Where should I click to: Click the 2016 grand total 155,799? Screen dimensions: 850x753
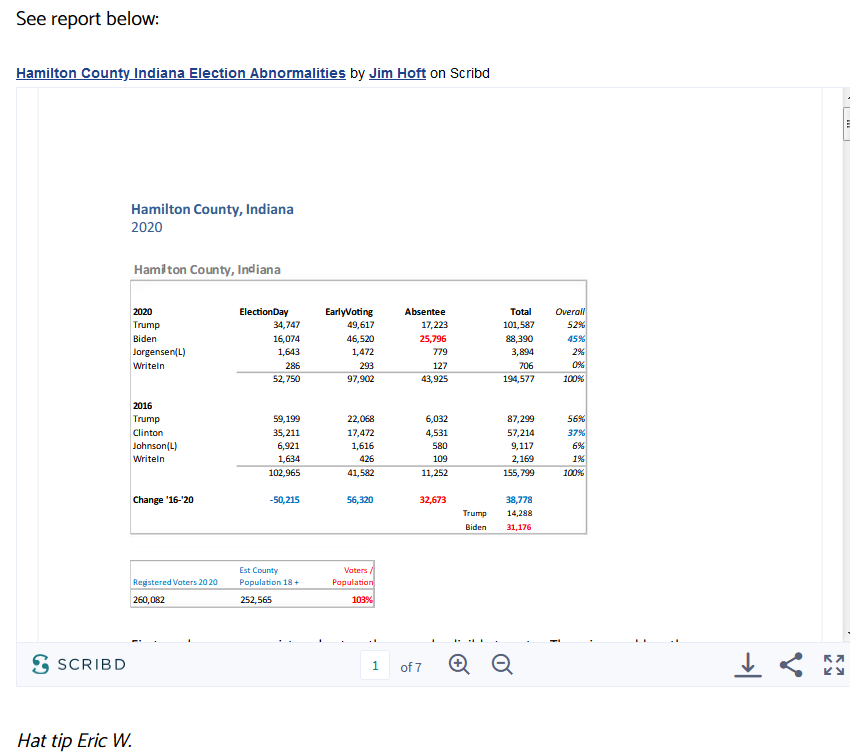519,473
